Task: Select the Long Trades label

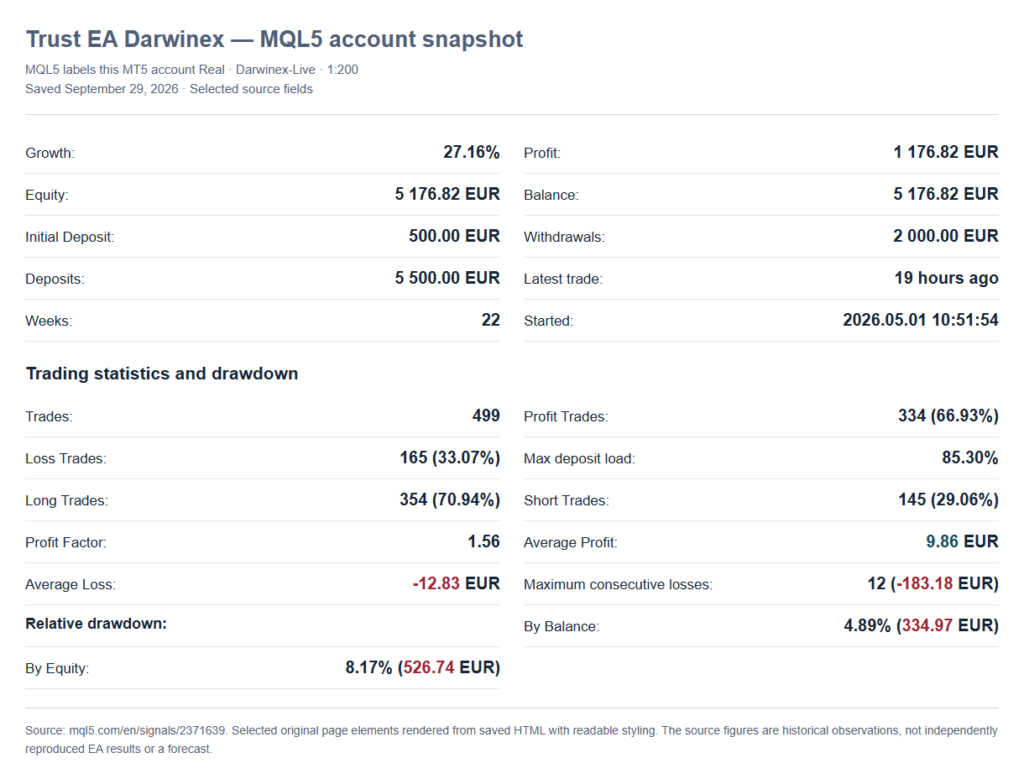Action: (x=67, y=500)
